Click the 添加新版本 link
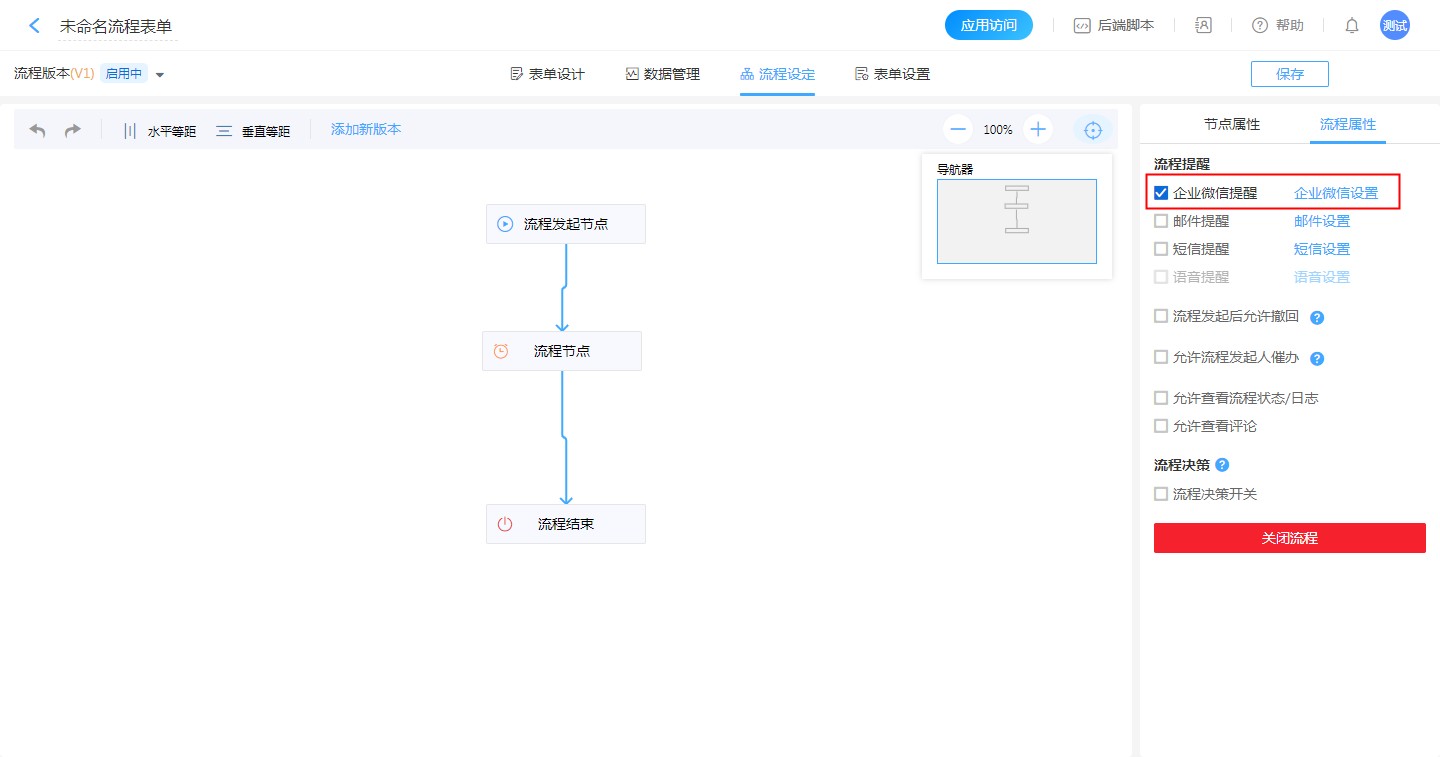 click(x=366, y=129)
